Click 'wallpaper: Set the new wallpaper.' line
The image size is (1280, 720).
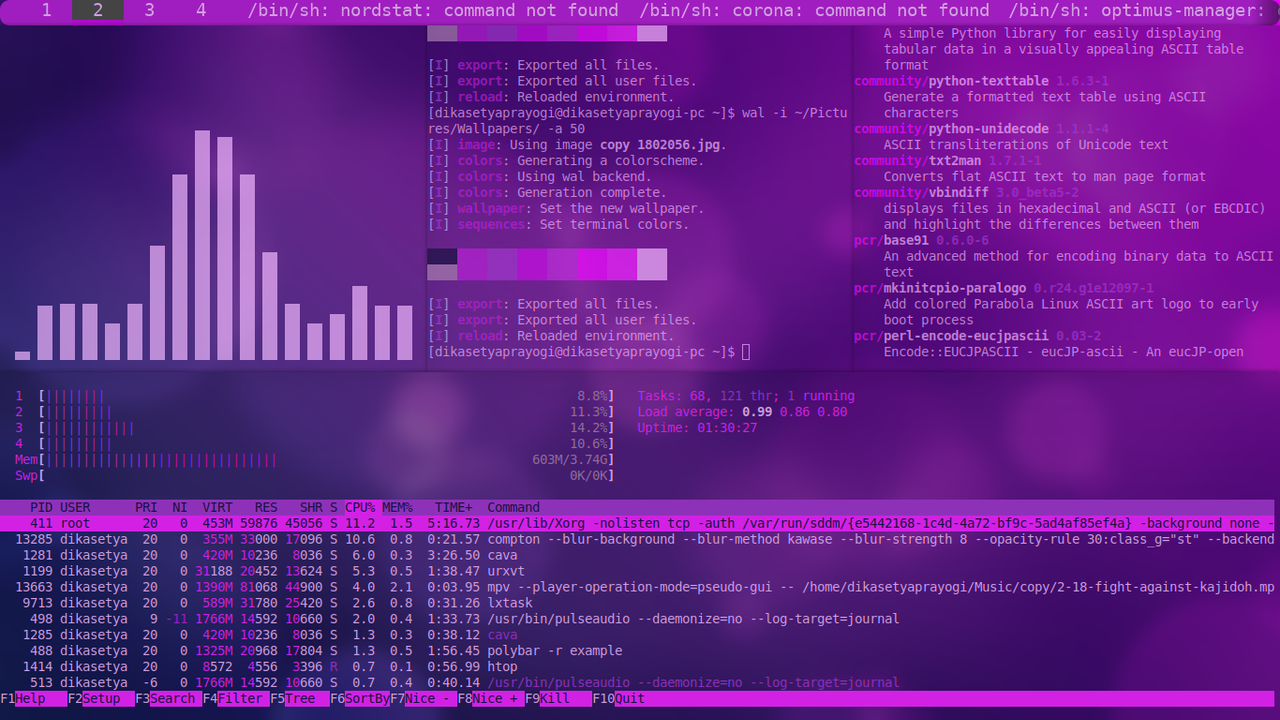pyautogui.click(x=566, y=209)
